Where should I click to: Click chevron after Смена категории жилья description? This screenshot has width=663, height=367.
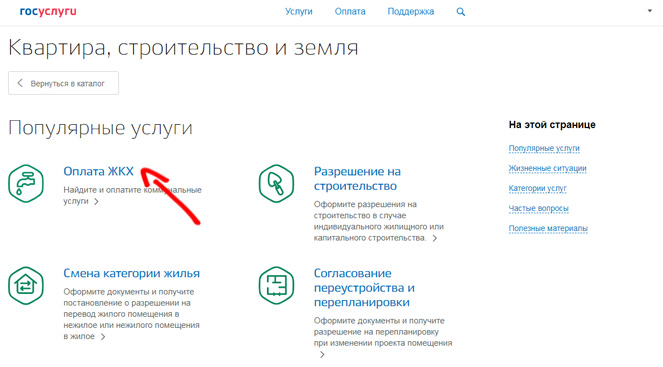click(x=102, y=337)
